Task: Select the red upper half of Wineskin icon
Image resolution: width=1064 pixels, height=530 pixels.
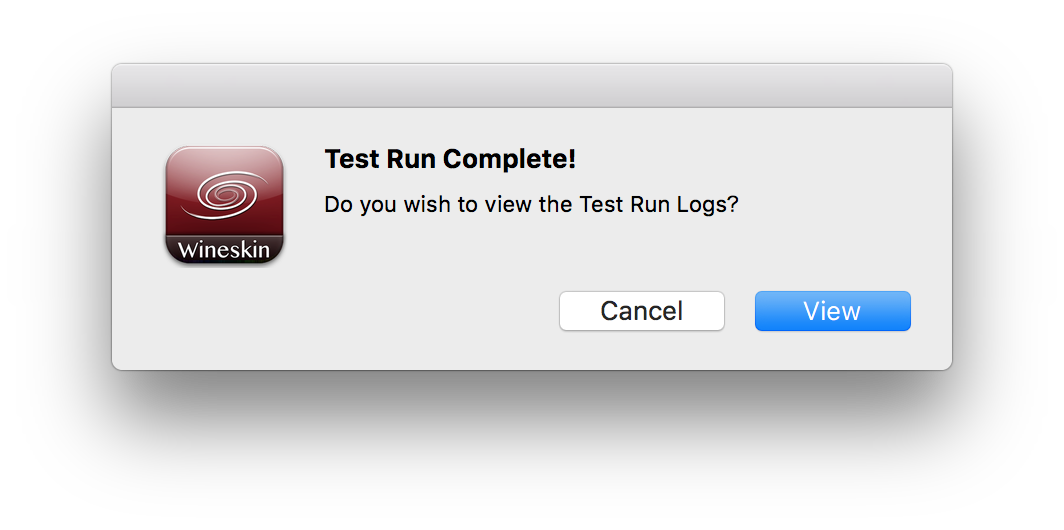Action: click(x=225, y=190)
